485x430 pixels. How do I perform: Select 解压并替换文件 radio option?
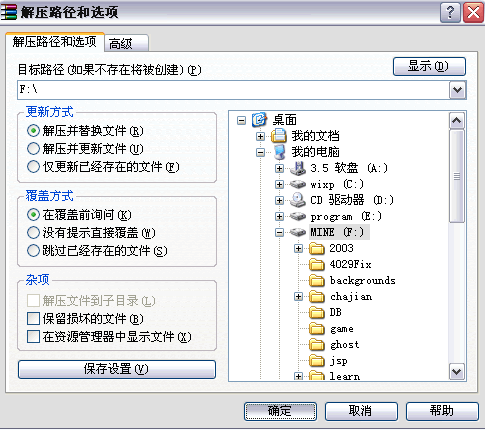33,131
